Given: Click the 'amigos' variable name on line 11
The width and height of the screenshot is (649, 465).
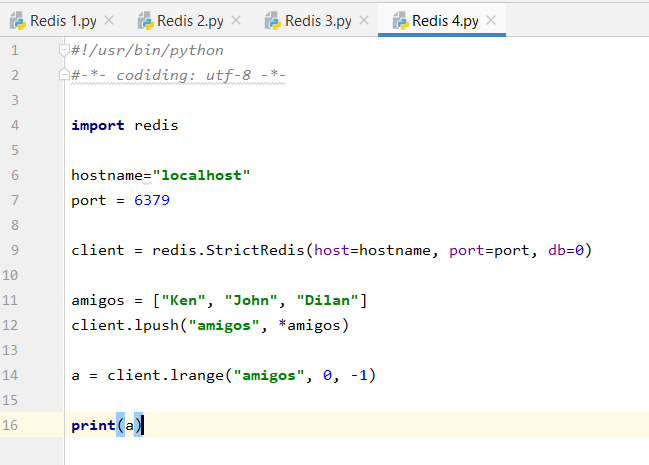Looking at the screenshot, I should tap(98, 300).
